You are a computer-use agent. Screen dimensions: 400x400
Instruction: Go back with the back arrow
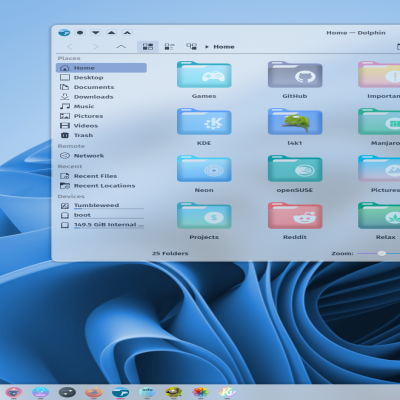70,47
